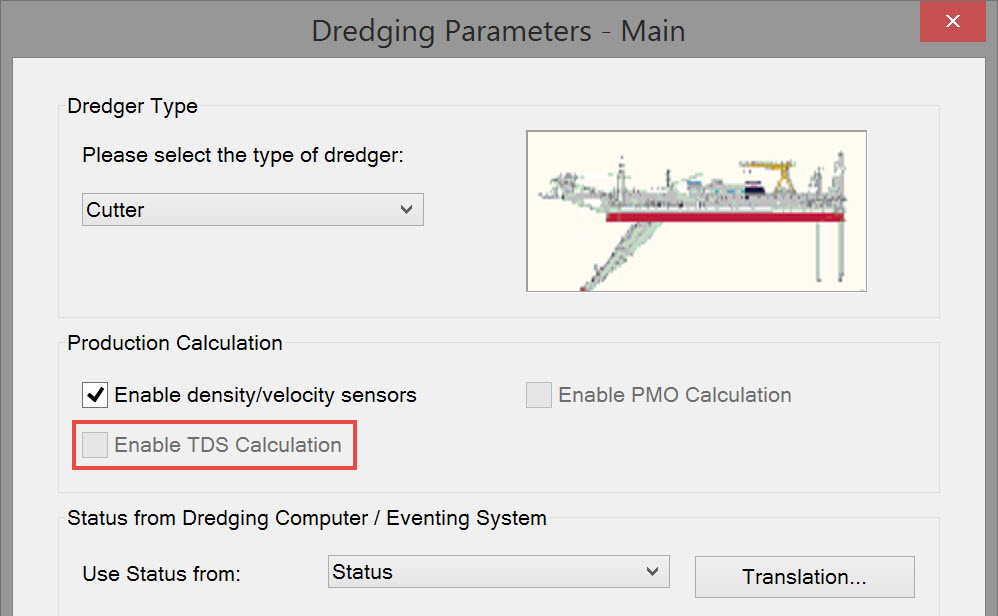Image resolution: width=998 pixels, height=616 pixels.
Task: Uncheck the density/velocity sensors checkbox
Action: click(x=96, y=395)
